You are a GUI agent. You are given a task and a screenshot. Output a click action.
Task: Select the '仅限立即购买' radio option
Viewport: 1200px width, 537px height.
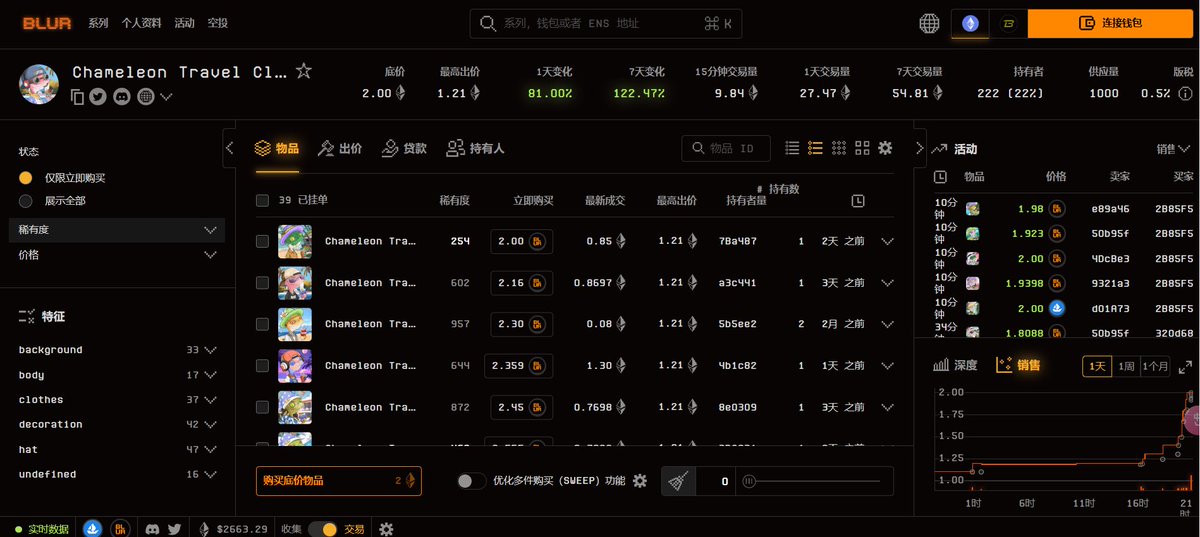[x=26, y=177]
